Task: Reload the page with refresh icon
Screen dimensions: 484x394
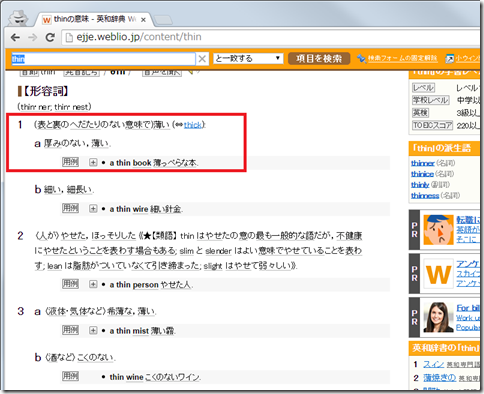Action: pyautogui.click(x=50, y=37)
